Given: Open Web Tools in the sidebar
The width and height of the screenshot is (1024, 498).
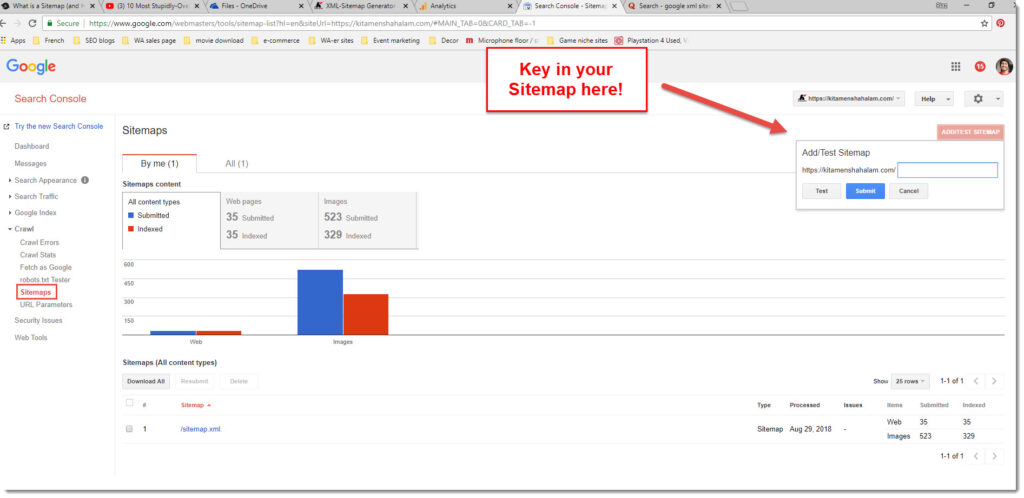Looking at the screenshot, I should point(31,337).
